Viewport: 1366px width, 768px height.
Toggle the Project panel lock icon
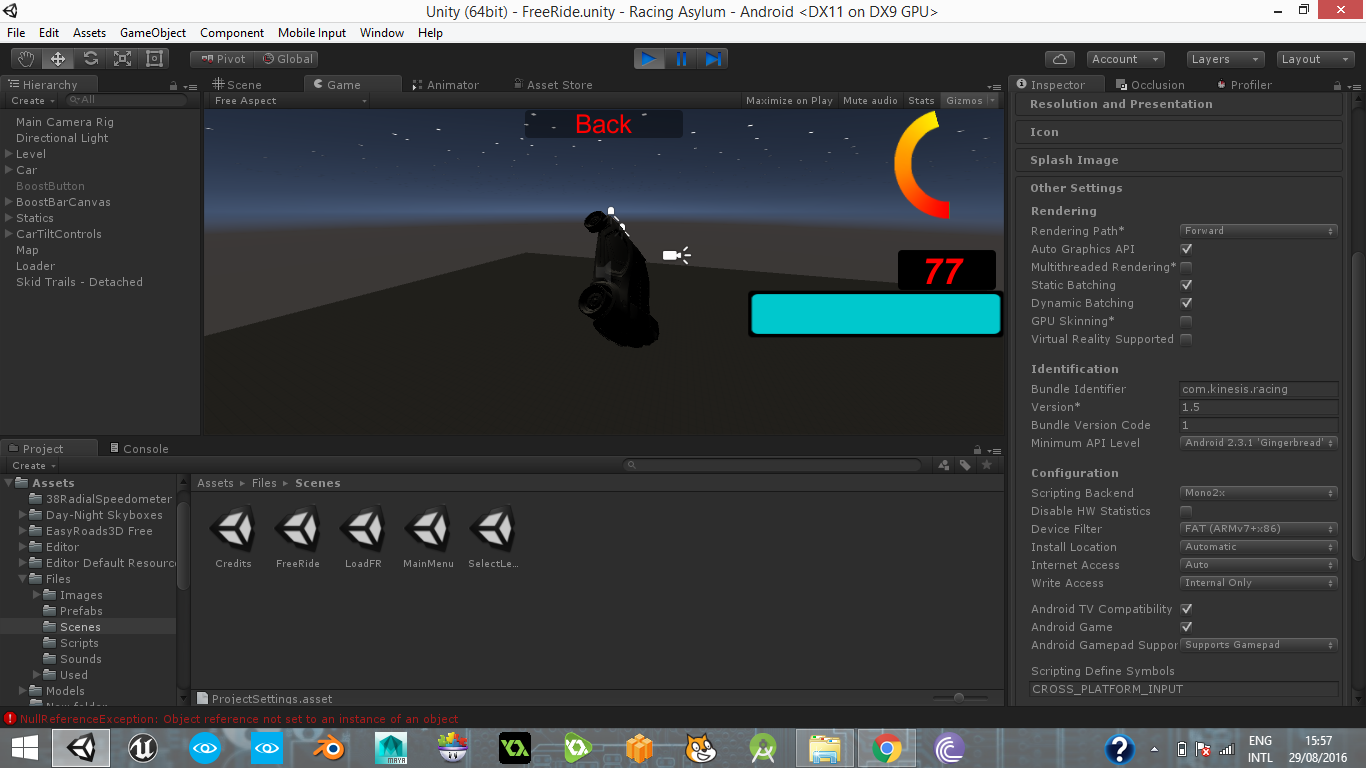click(x=977, y=449)
